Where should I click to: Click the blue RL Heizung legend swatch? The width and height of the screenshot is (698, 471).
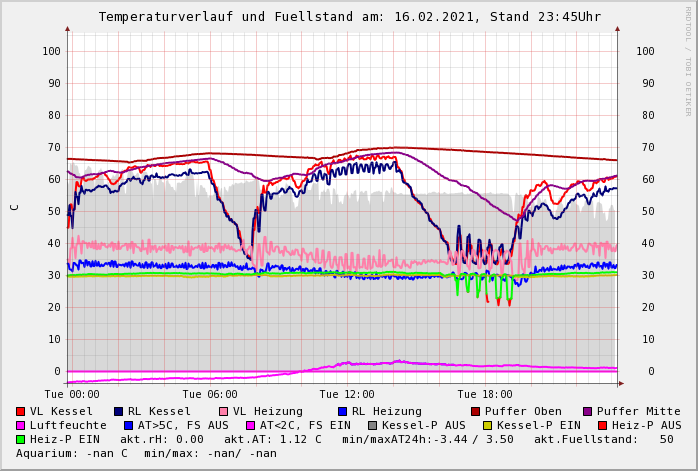pos(342,411)
